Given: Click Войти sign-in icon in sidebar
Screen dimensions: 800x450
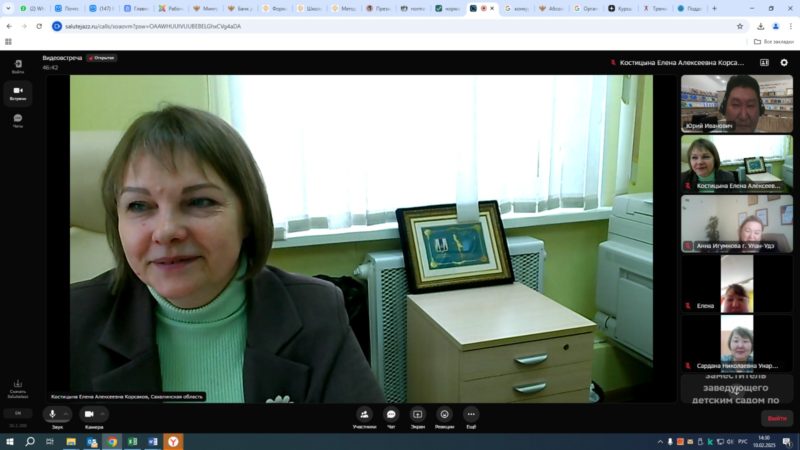Looking at the screenshot, I should [x=18, y=66].
